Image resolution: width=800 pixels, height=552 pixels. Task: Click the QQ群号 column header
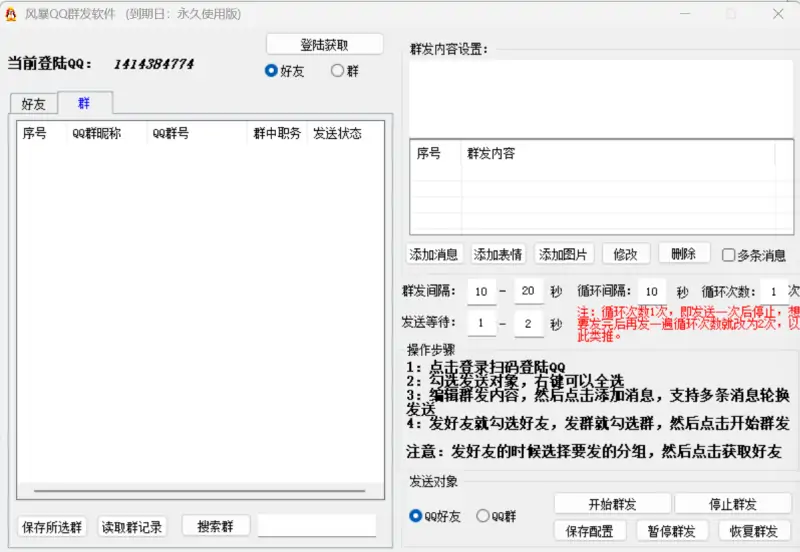[x=171, y=133]
